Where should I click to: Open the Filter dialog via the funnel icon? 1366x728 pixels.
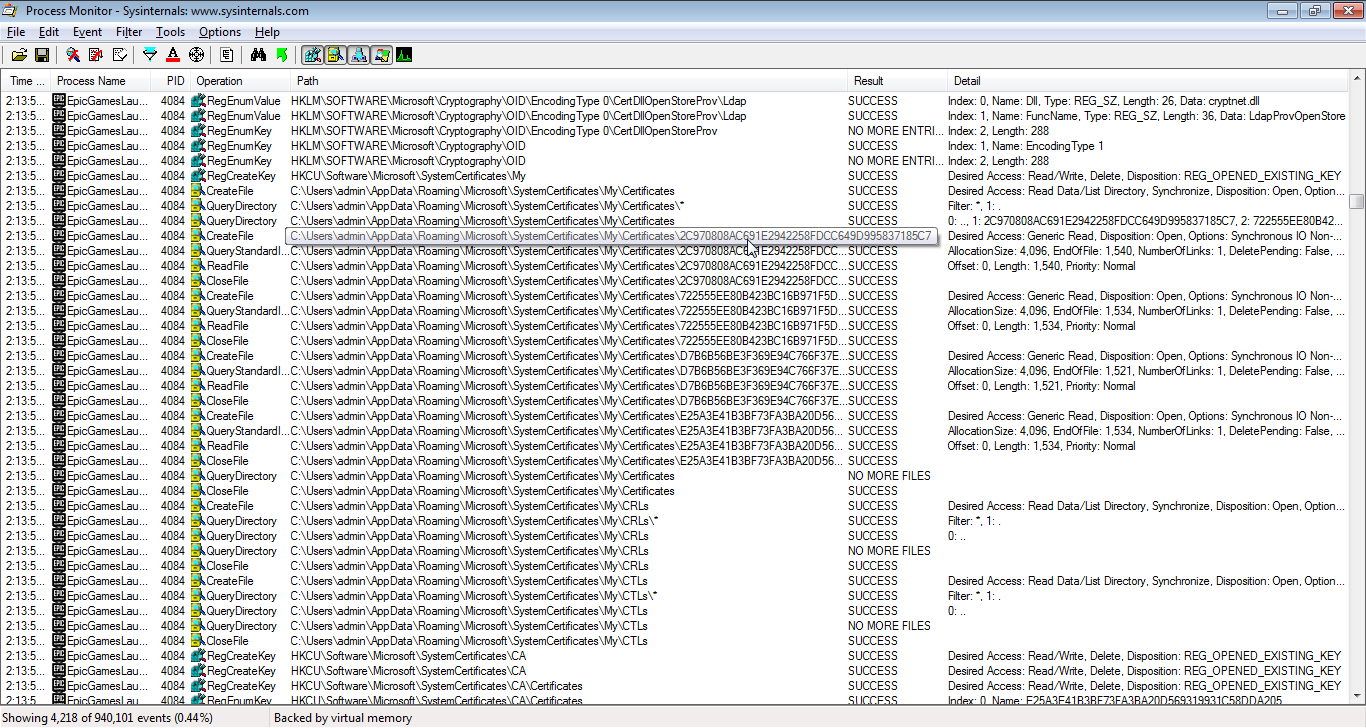[x=150, y=55]
